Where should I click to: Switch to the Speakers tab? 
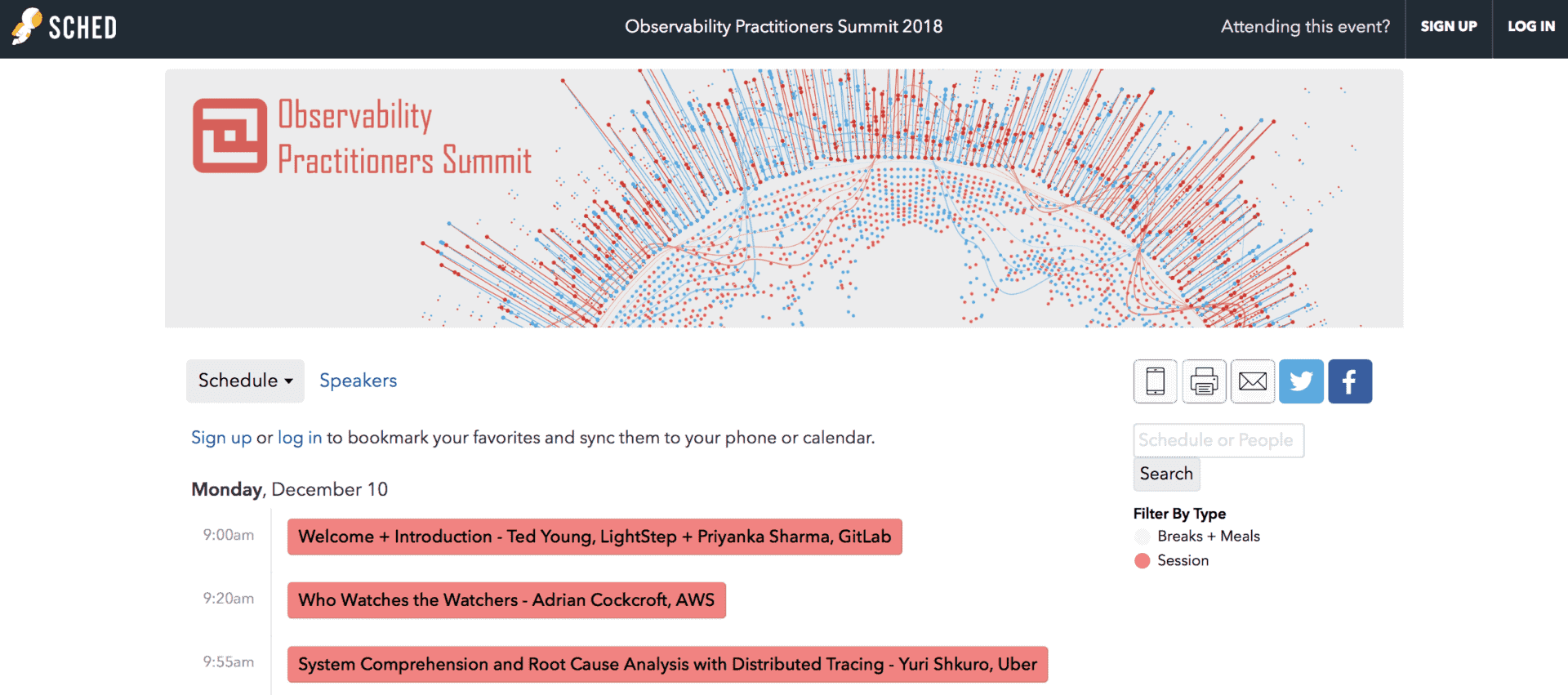coord(358,381)
